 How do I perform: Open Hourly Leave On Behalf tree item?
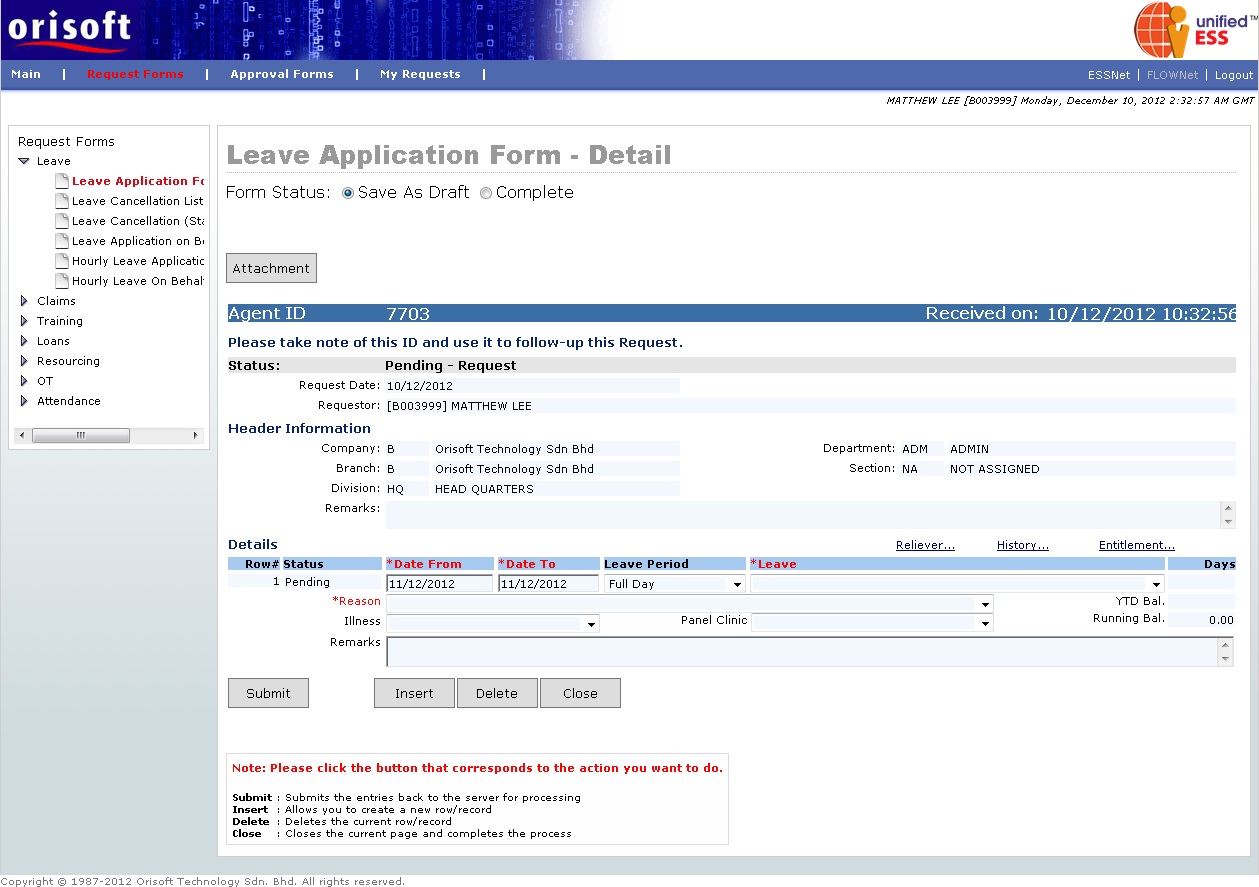137,281
